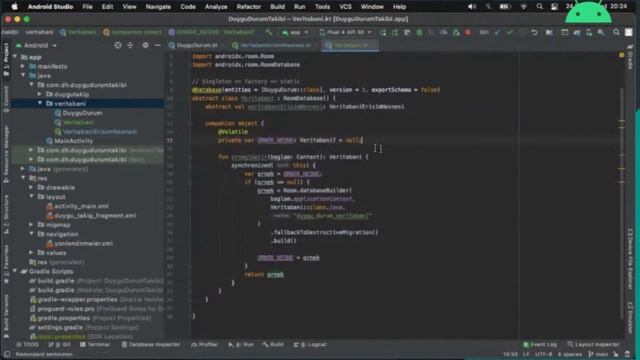Click the Run app icon next to device dropdown
Image resolution: width=640 pixels, height=360 pixels.
(x=382, y=32)
